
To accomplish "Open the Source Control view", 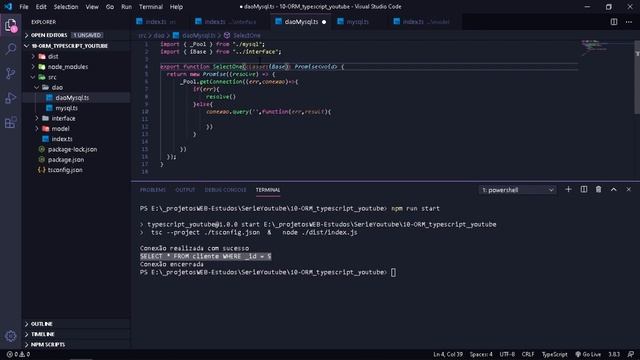I will pyautogui.click(x=11, y=73).
